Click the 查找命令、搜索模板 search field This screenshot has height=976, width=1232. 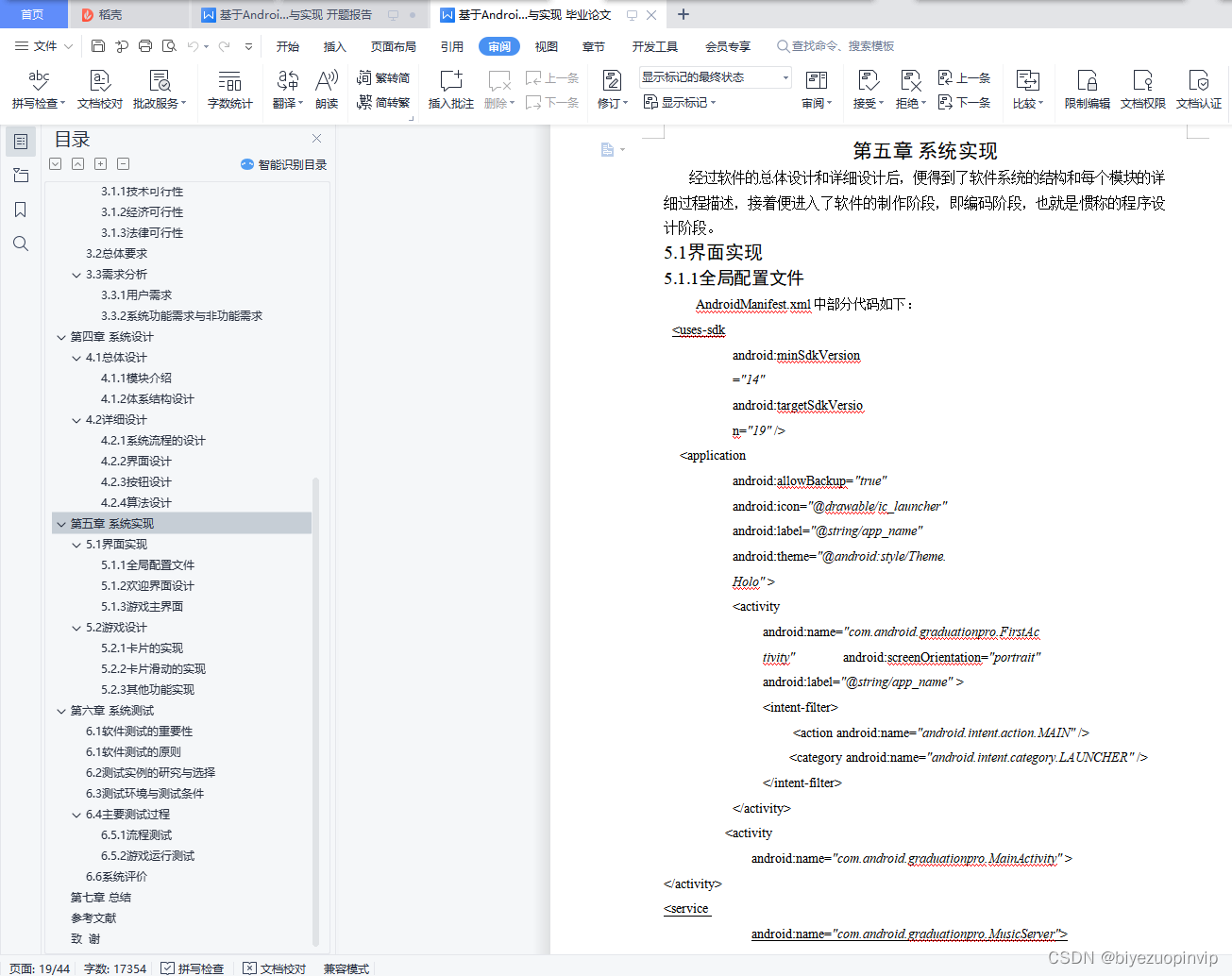[x=835, y=46]
